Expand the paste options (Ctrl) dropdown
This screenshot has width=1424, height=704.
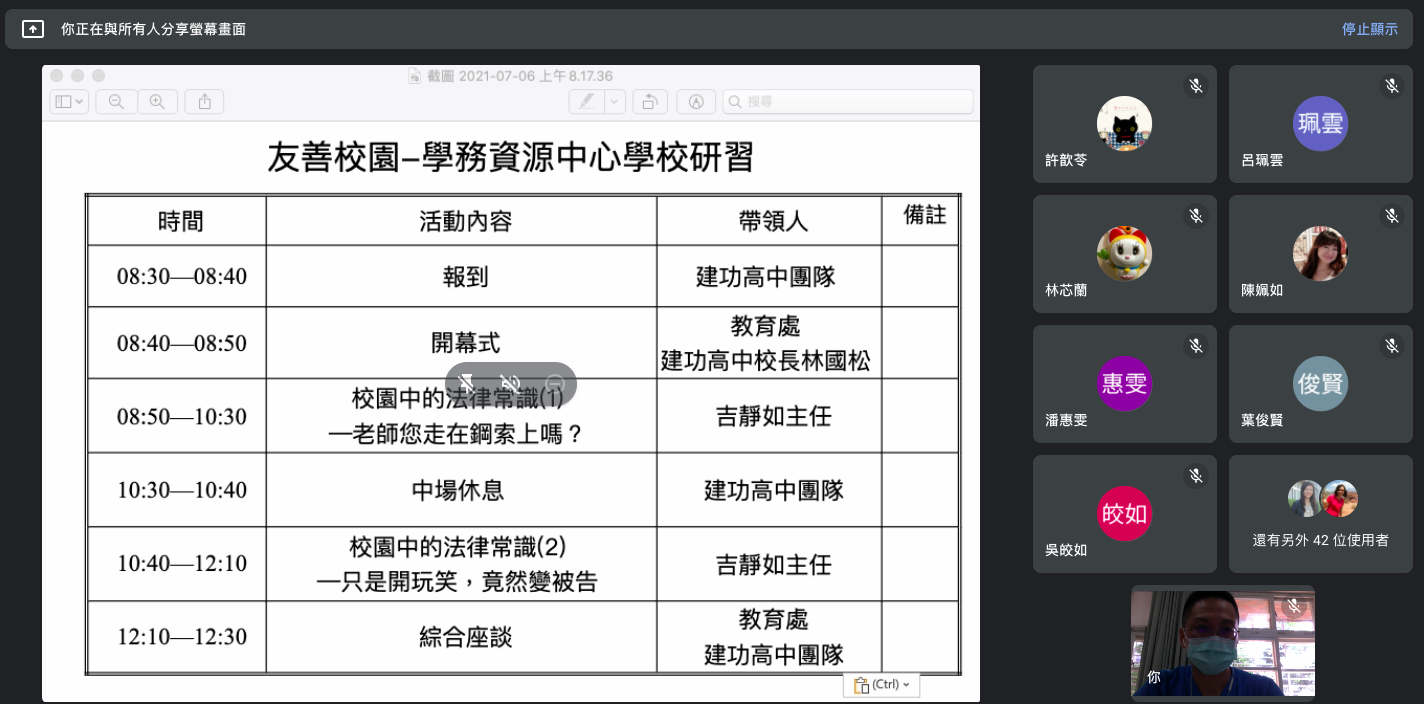click(881, 685)
